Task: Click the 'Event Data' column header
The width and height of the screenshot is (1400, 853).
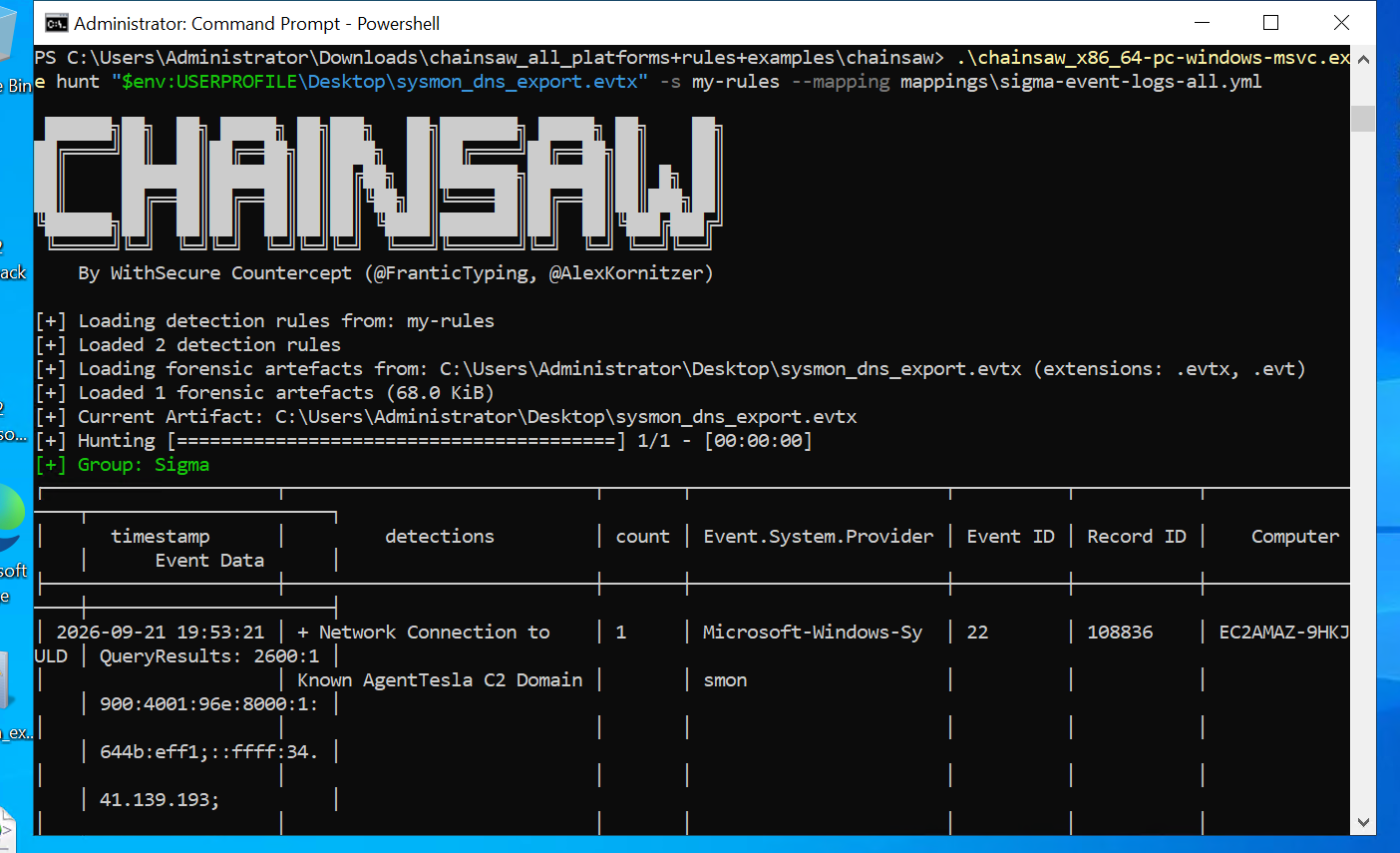Action: (x=209, y=560)
